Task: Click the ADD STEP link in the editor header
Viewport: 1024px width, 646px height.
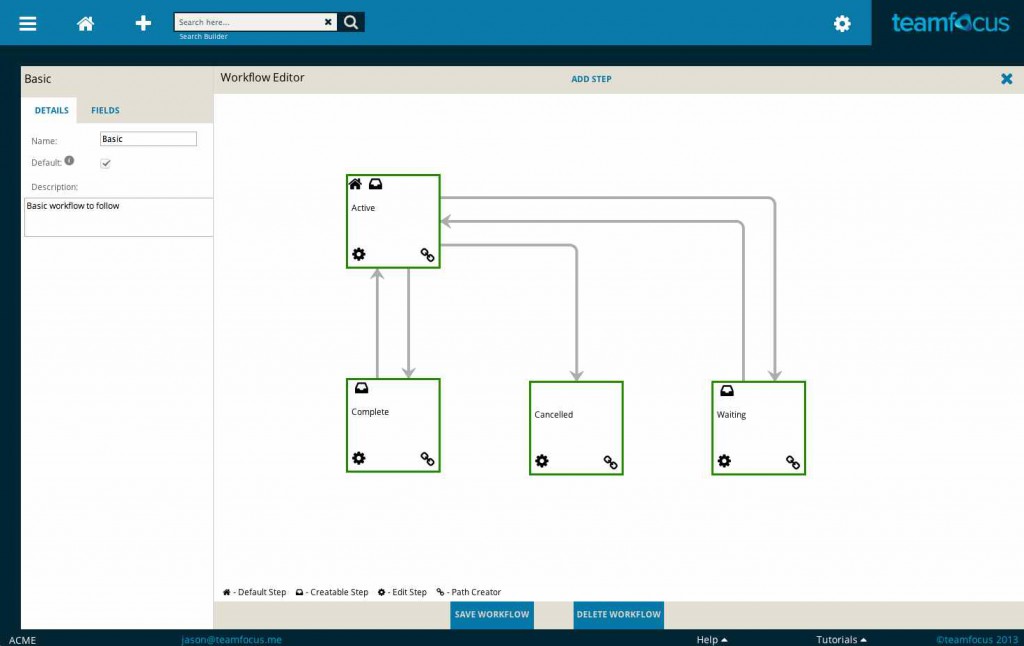Action: [x=593, y=79]
